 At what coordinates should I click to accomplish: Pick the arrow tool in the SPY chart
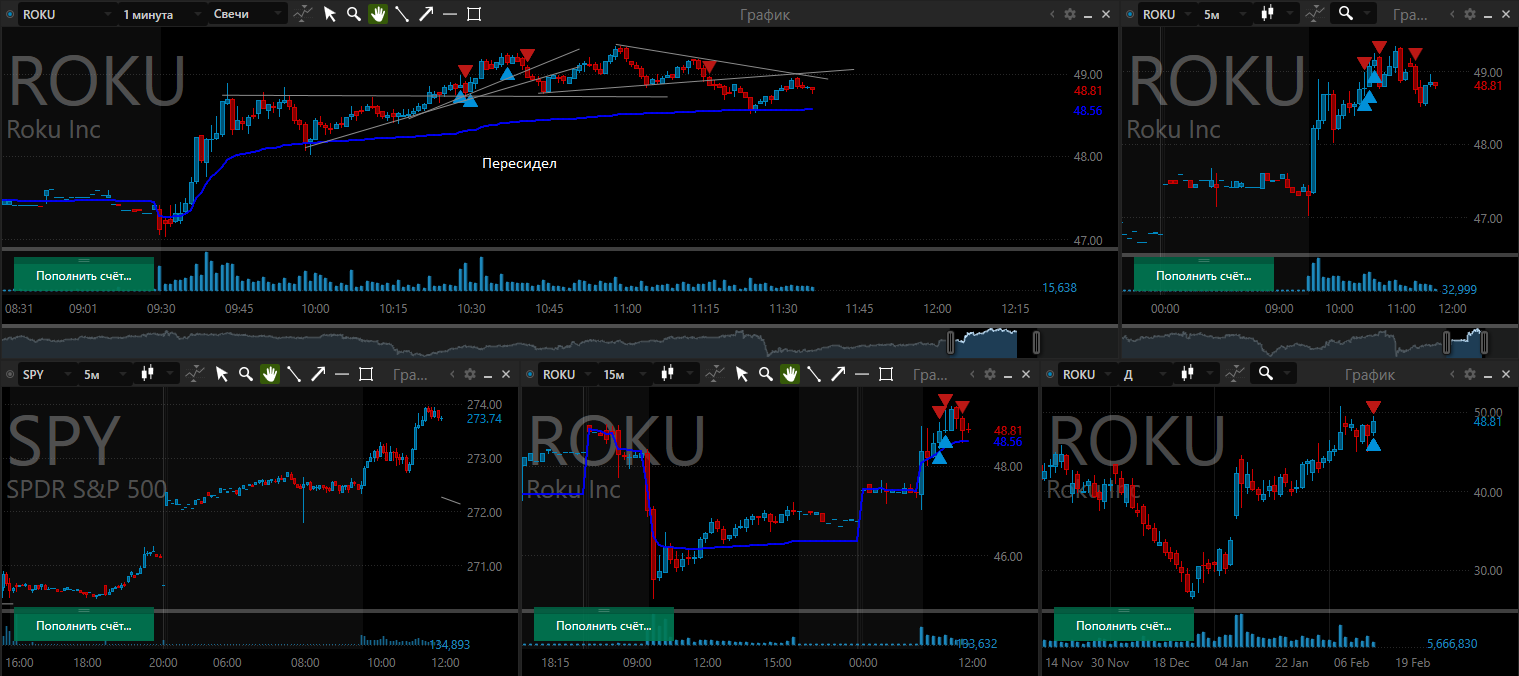point(318,374)
